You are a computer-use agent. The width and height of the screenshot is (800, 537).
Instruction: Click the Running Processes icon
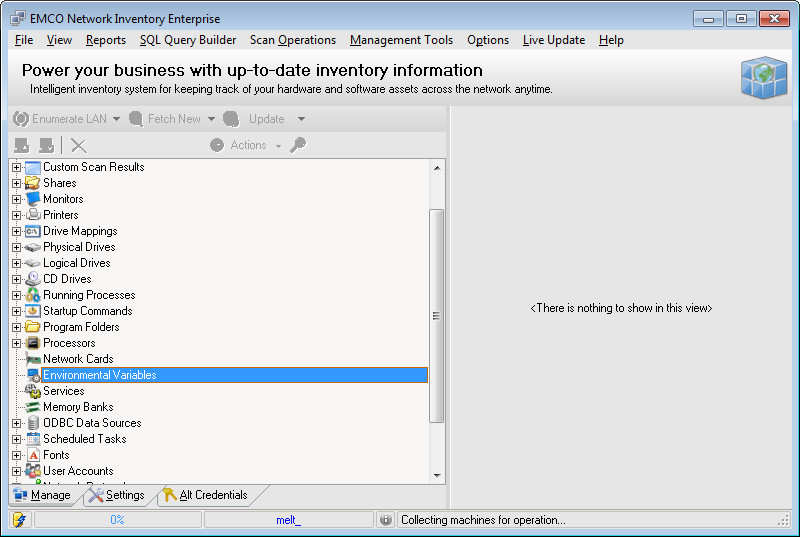(x=33, y=295)
